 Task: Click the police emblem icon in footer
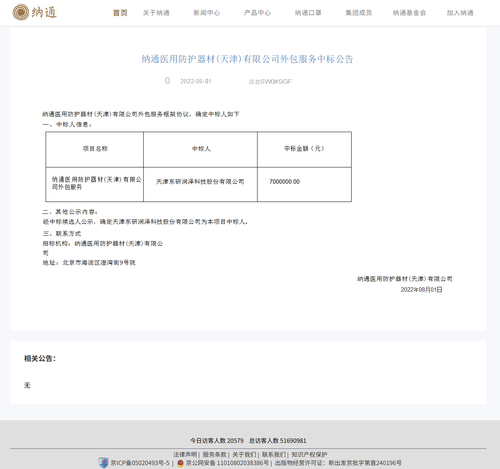(180, 463)
